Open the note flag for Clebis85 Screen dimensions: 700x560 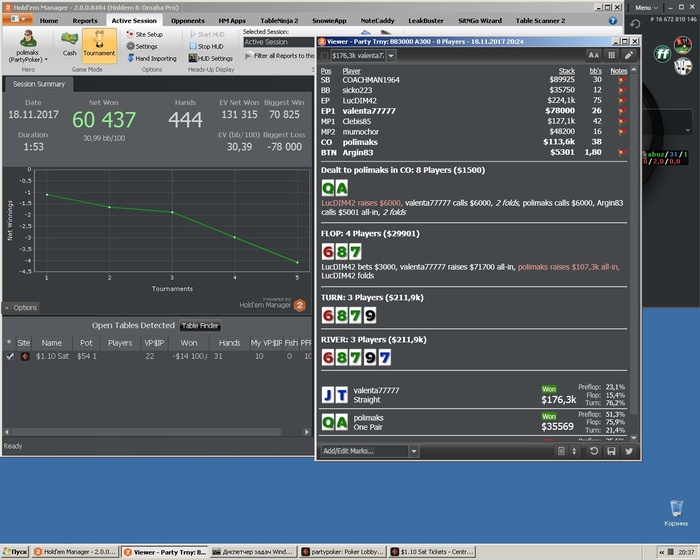point(621,121)
